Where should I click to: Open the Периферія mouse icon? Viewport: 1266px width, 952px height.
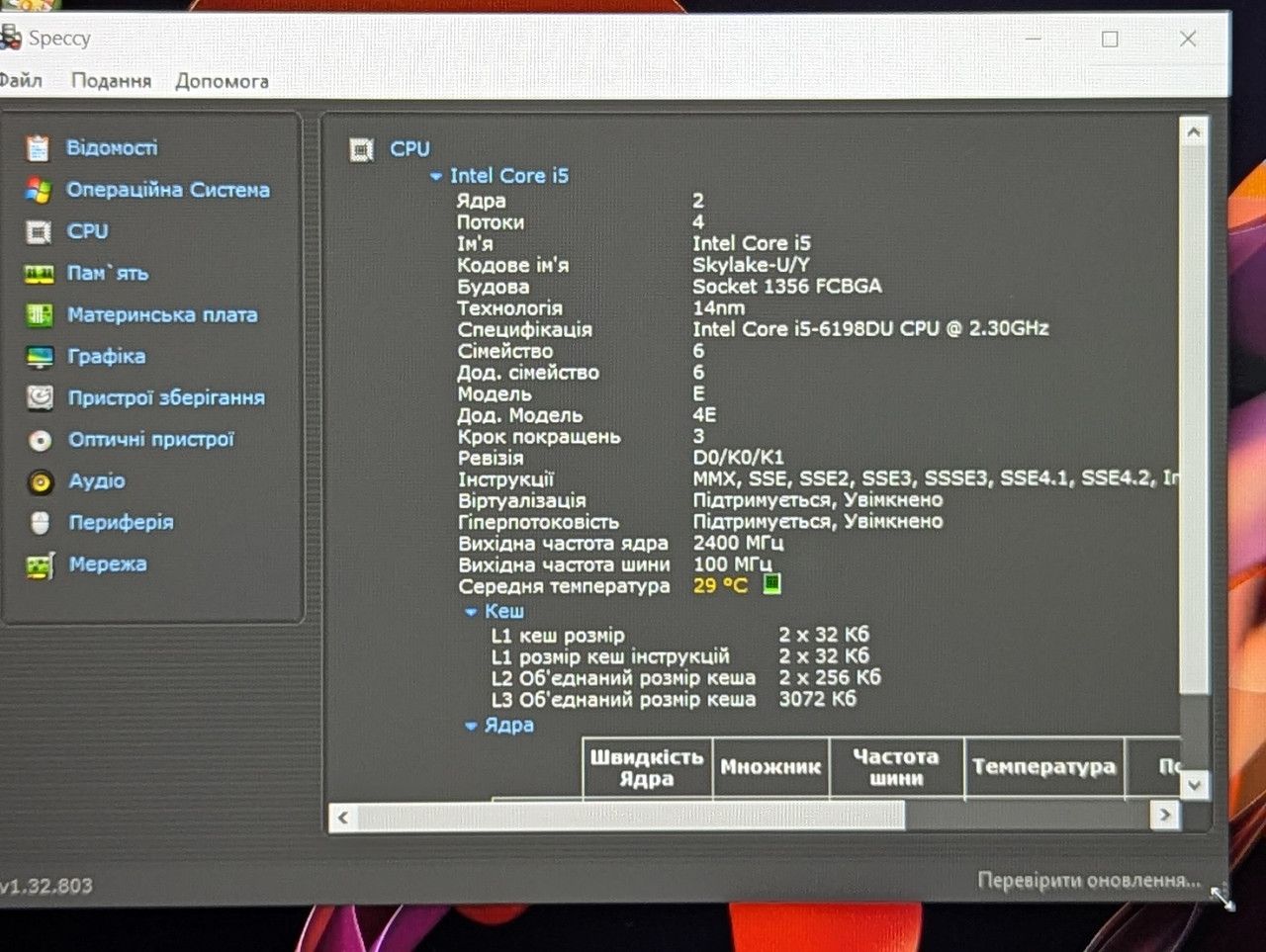click(41, 523)
